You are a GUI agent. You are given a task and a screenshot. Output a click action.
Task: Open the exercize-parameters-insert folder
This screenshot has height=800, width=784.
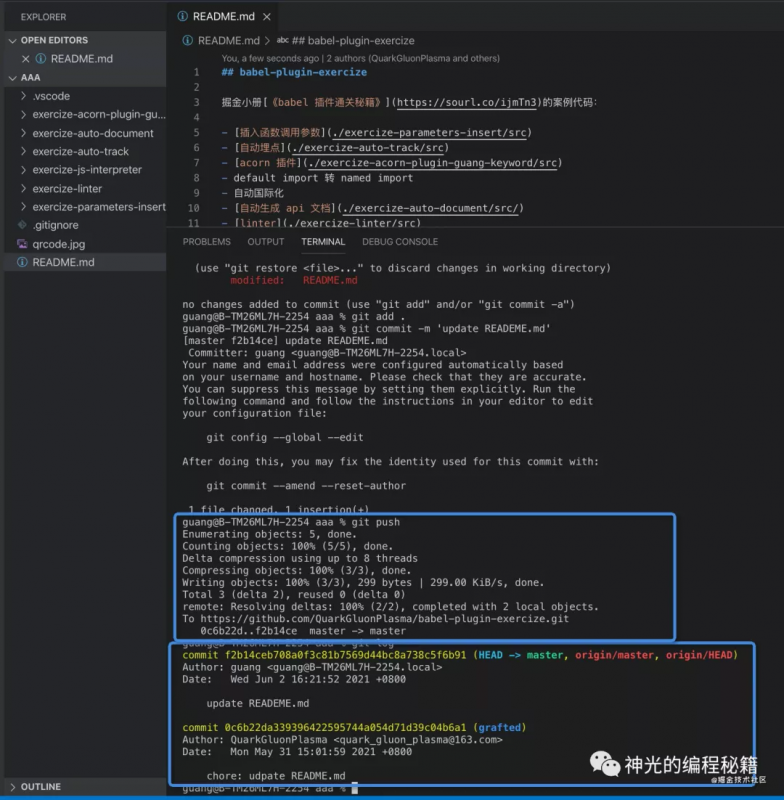[x=98, y=207]
